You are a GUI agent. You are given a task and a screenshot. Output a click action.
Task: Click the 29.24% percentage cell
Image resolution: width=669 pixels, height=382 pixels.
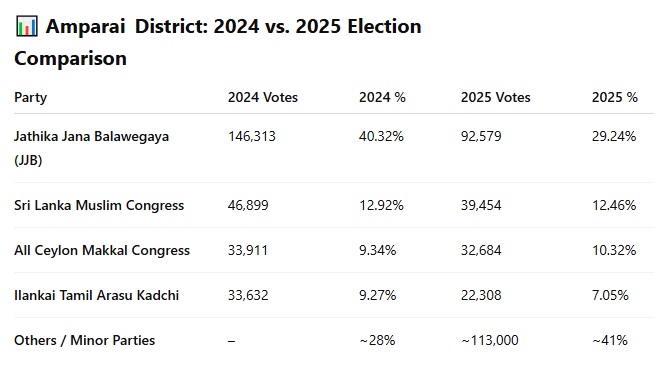(x=614, y=136)
